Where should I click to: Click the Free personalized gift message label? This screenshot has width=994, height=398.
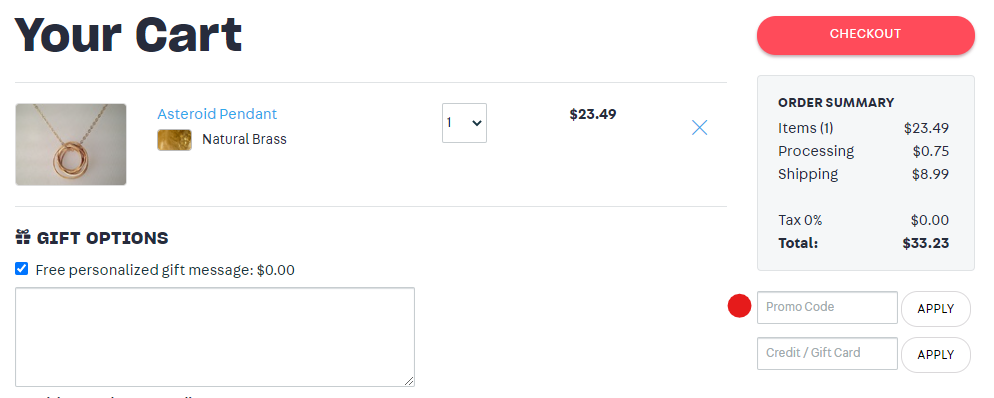[165, 270]
